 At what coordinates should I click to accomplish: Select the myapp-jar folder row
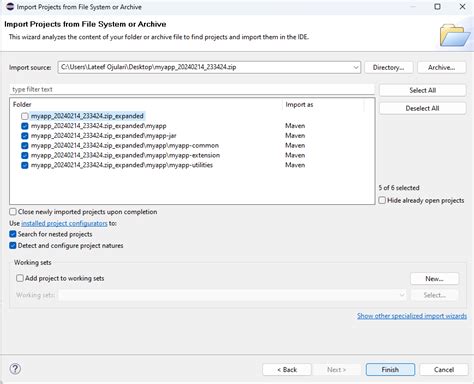tap(104, 136)
